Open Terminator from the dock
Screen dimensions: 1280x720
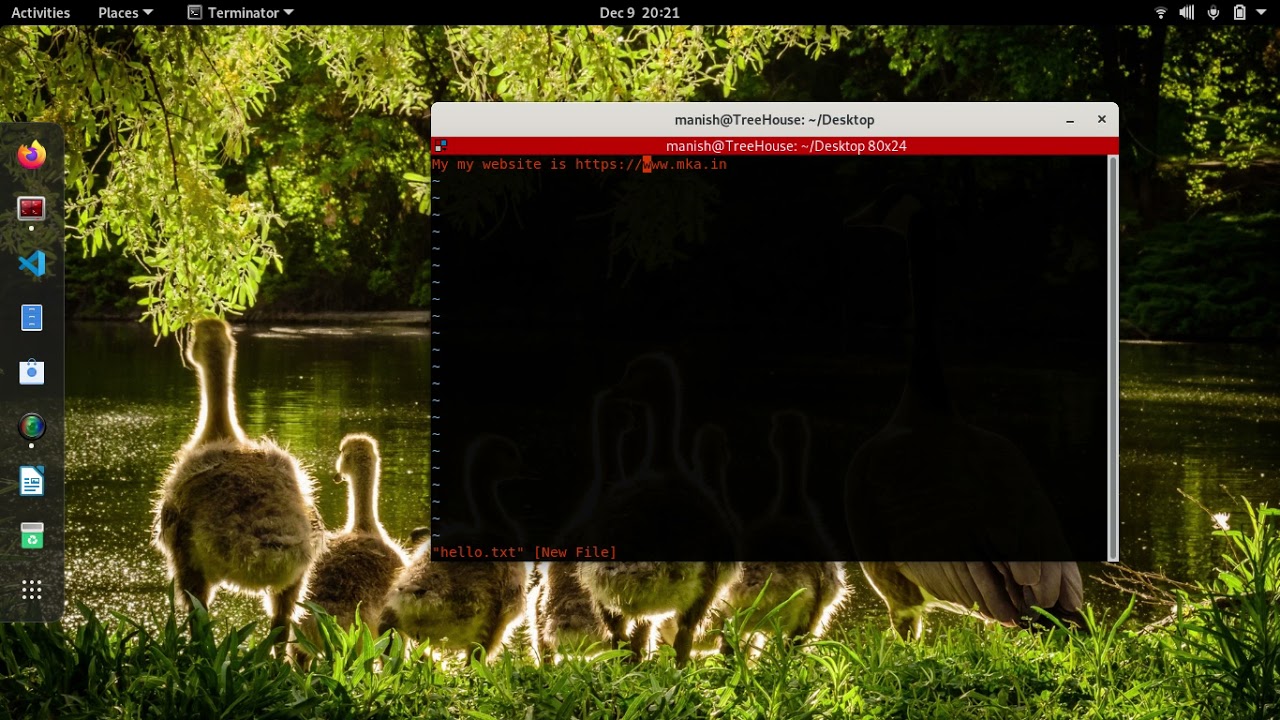tap(32, 208)
